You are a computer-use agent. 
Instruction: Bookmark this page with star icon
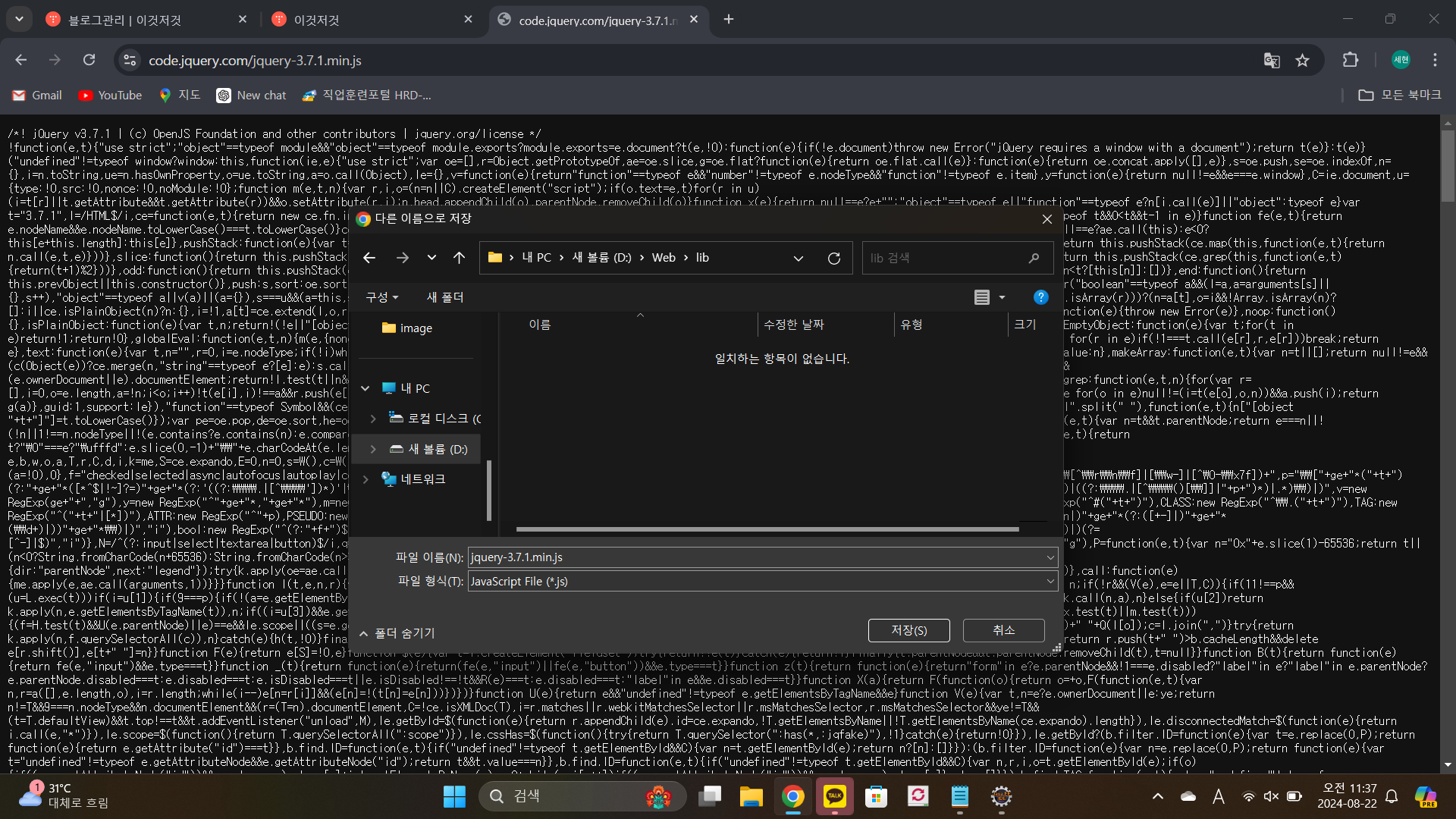click(x=1302, y=60)
